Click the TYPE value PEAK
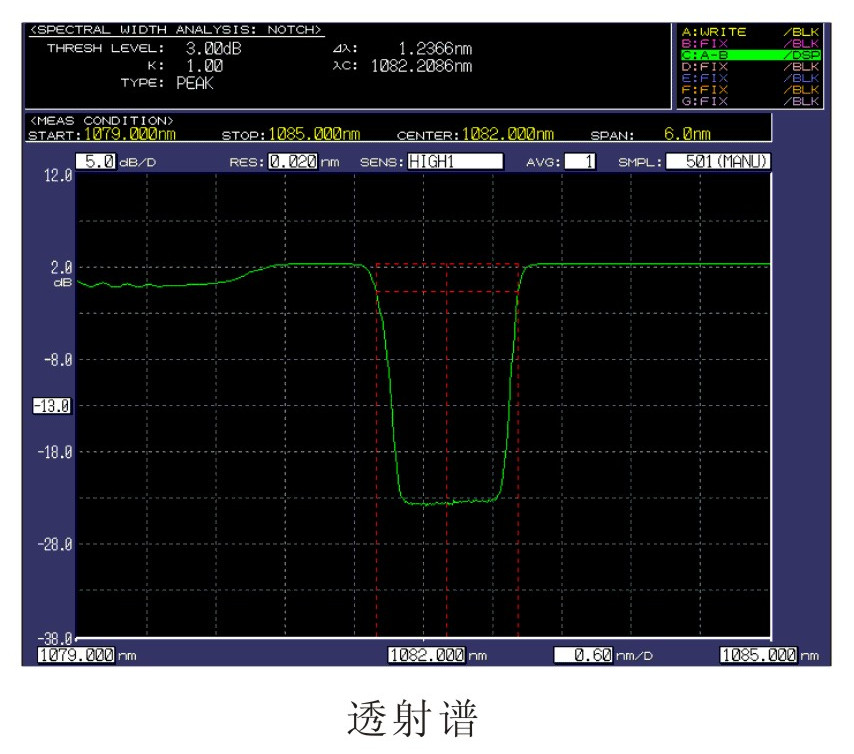The width and height of the screenshot is (854, 754). coord(194,83)
